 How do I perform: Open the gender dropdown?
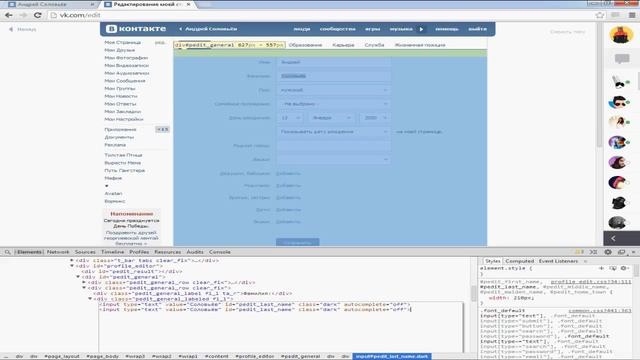tap(333, 90)
